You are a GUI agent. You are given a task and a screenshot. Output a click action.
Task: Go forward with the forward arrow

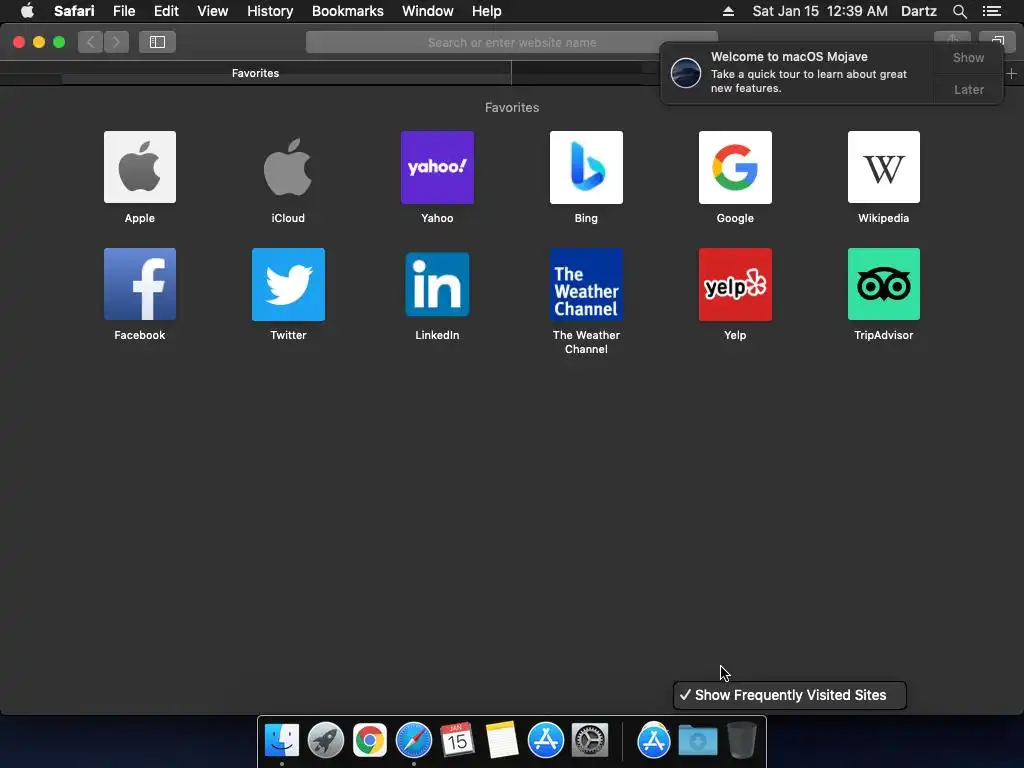coord(116,42)
